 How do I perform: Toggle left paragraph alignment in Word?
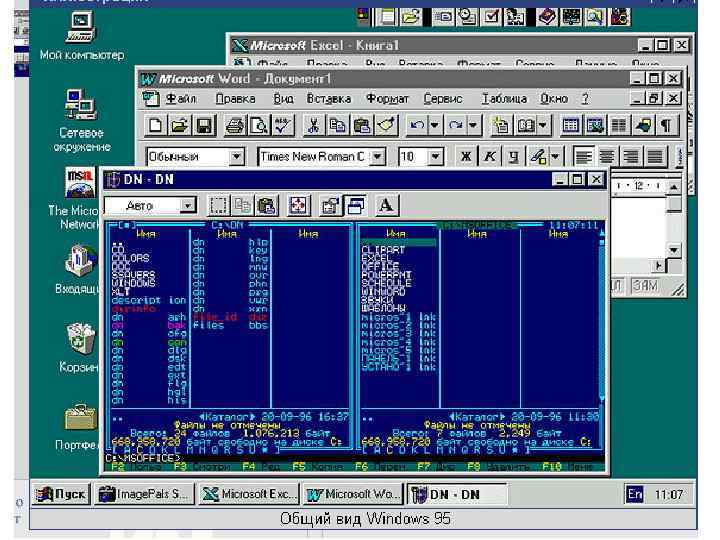(584, 157)
